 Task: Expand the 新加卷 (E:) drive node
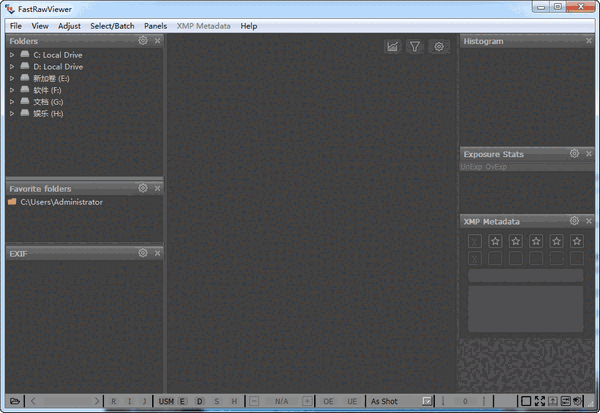coord(12,78)
